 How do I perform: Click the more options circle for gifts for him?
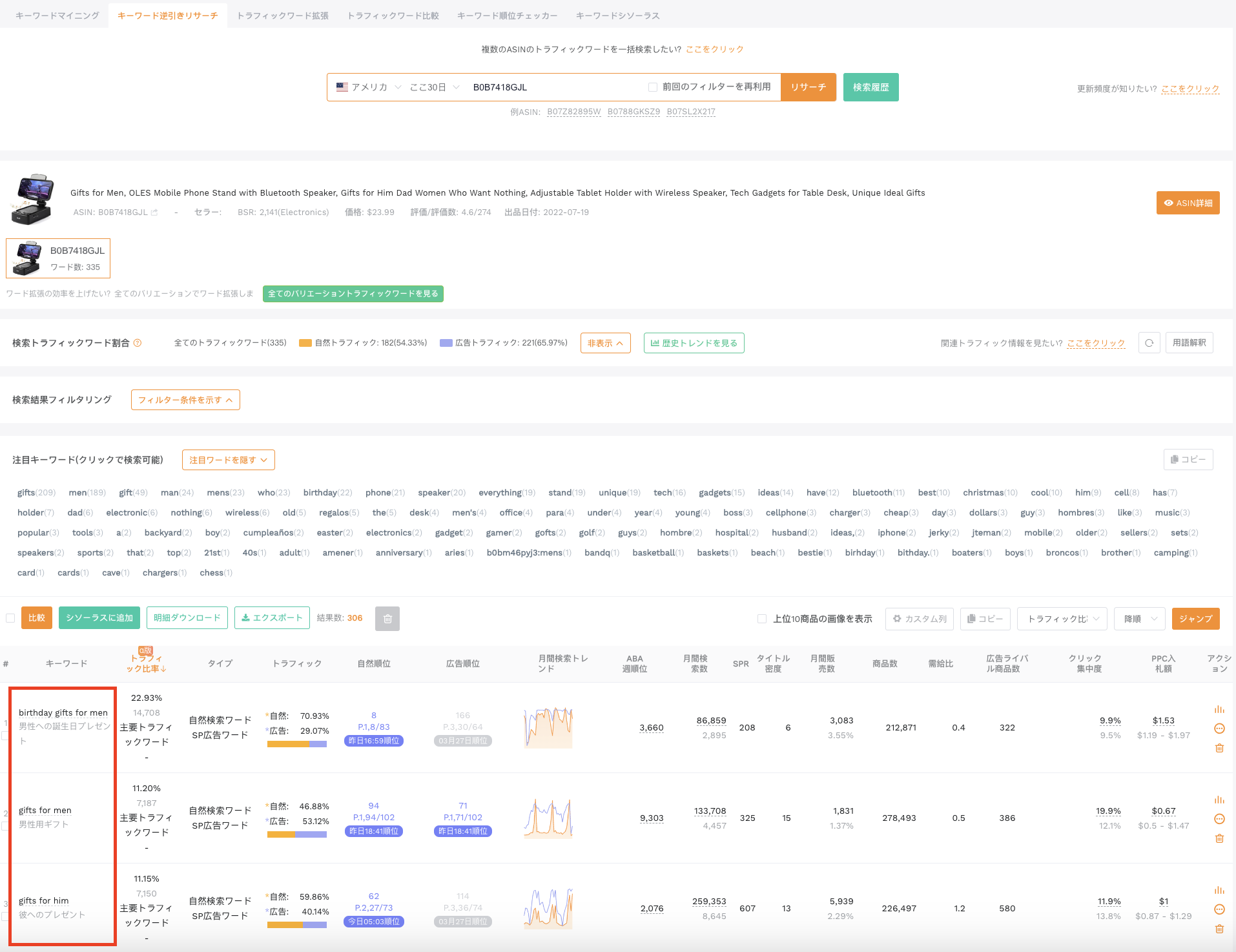(1219, 909)
